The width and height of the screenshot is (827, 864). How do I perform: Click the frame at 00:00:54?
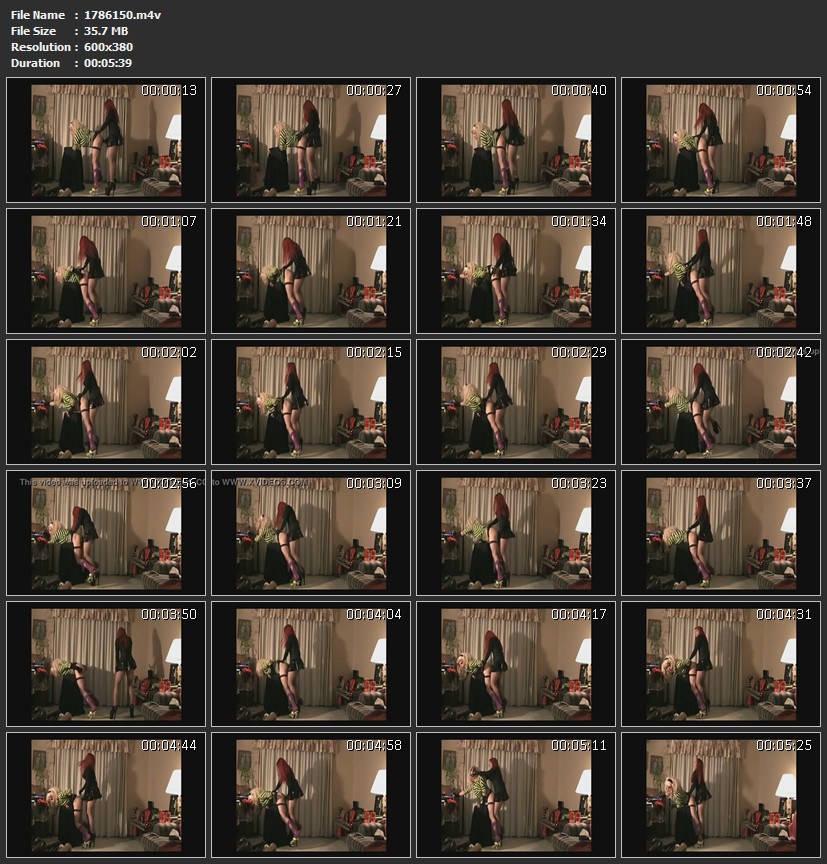click(x=721, y=140)
